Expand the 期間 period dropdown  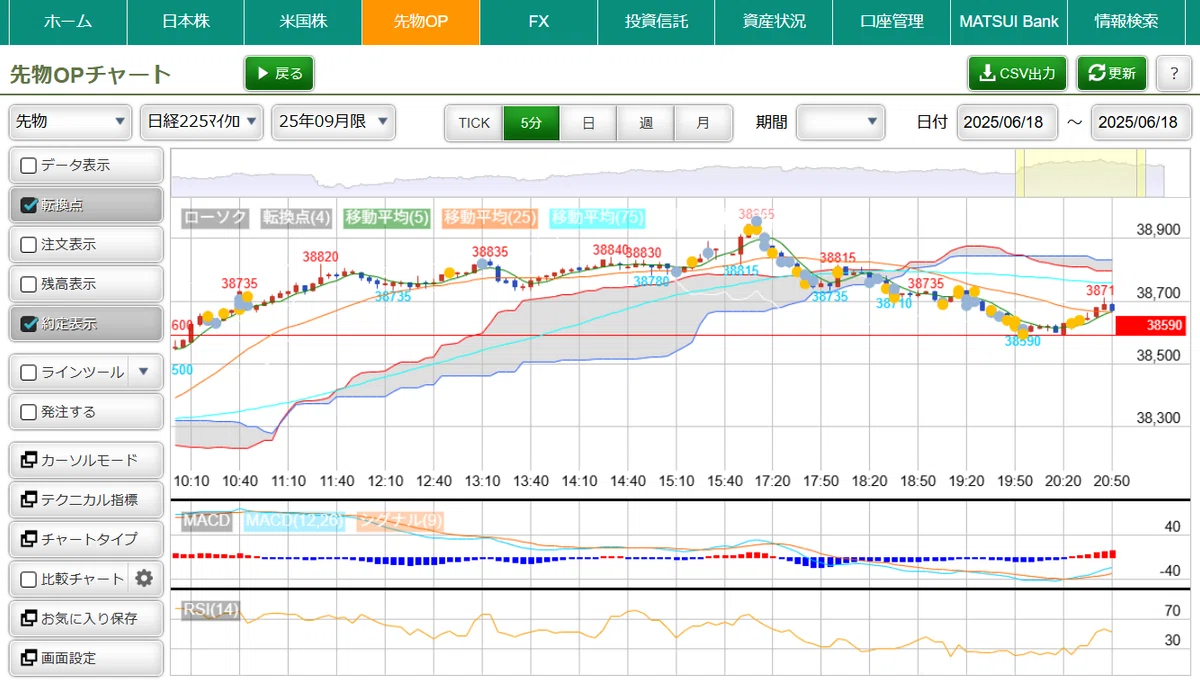pos(840,122)
